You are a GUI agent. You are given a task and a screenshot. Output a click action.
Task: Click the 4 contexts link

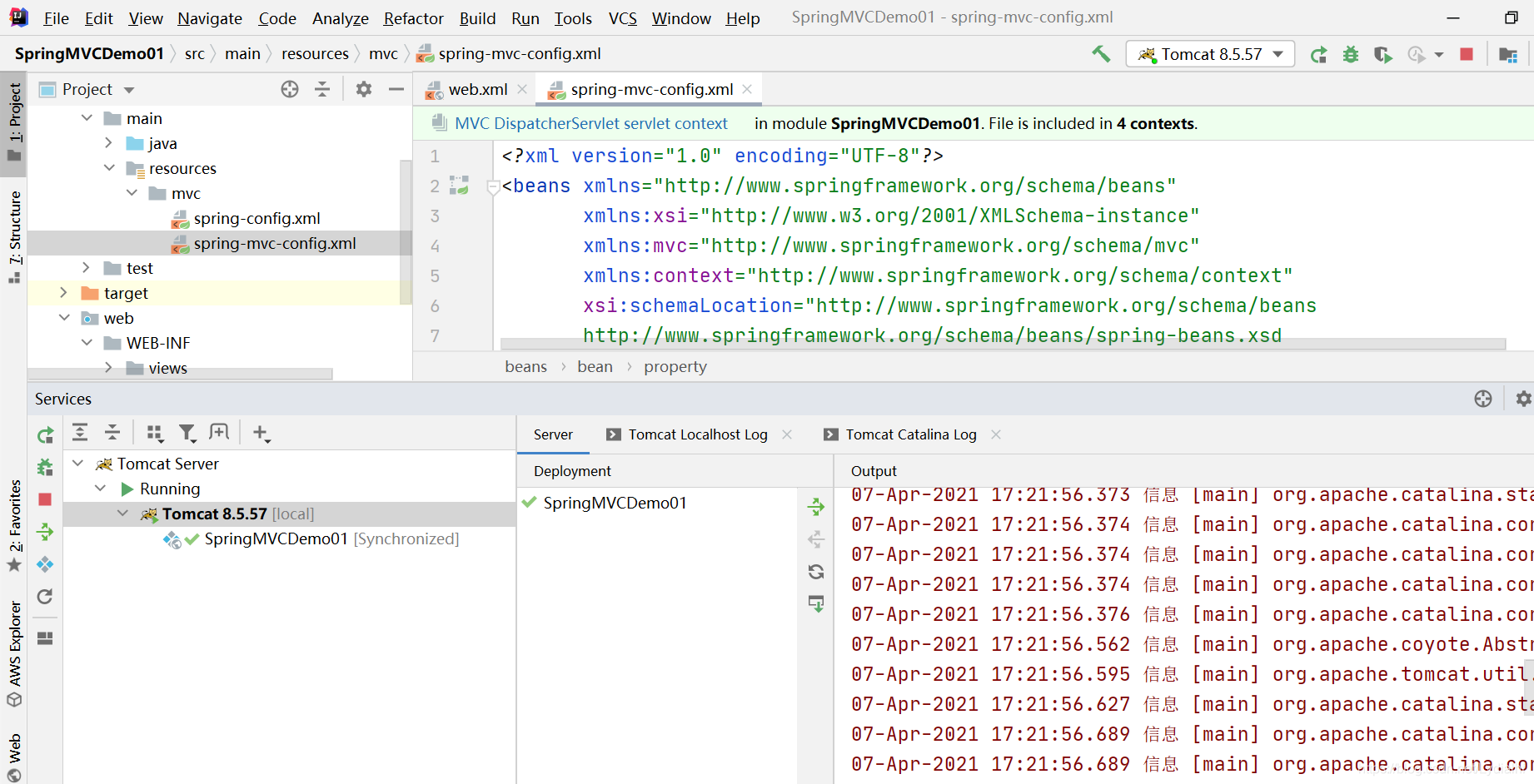(x=1155, y=123)
